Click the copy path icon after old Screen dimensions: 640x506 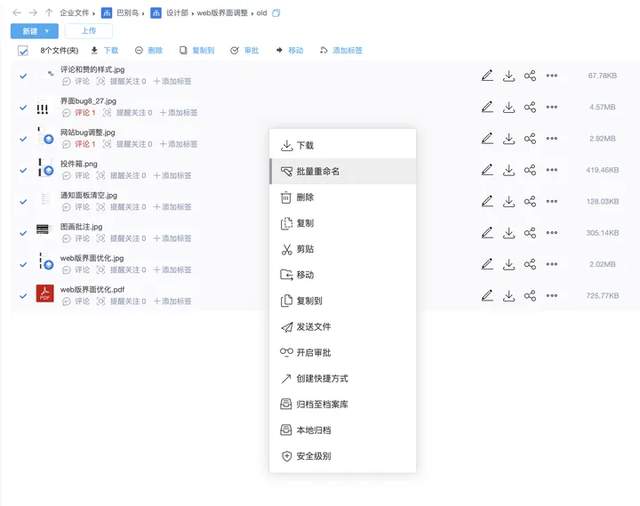(x=276, y=13)
